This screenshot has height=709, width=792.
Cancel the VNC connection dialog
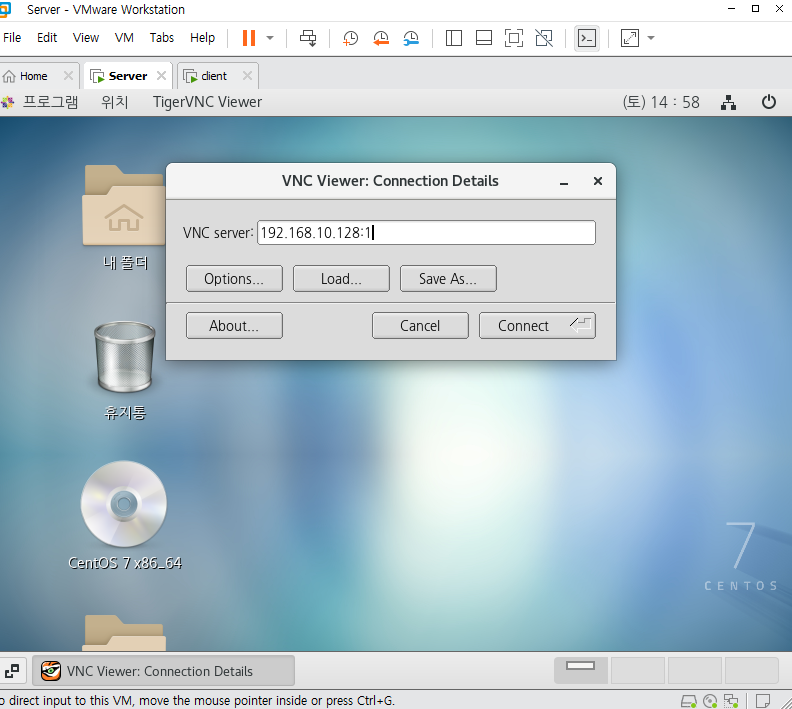[x=420, y=326]
